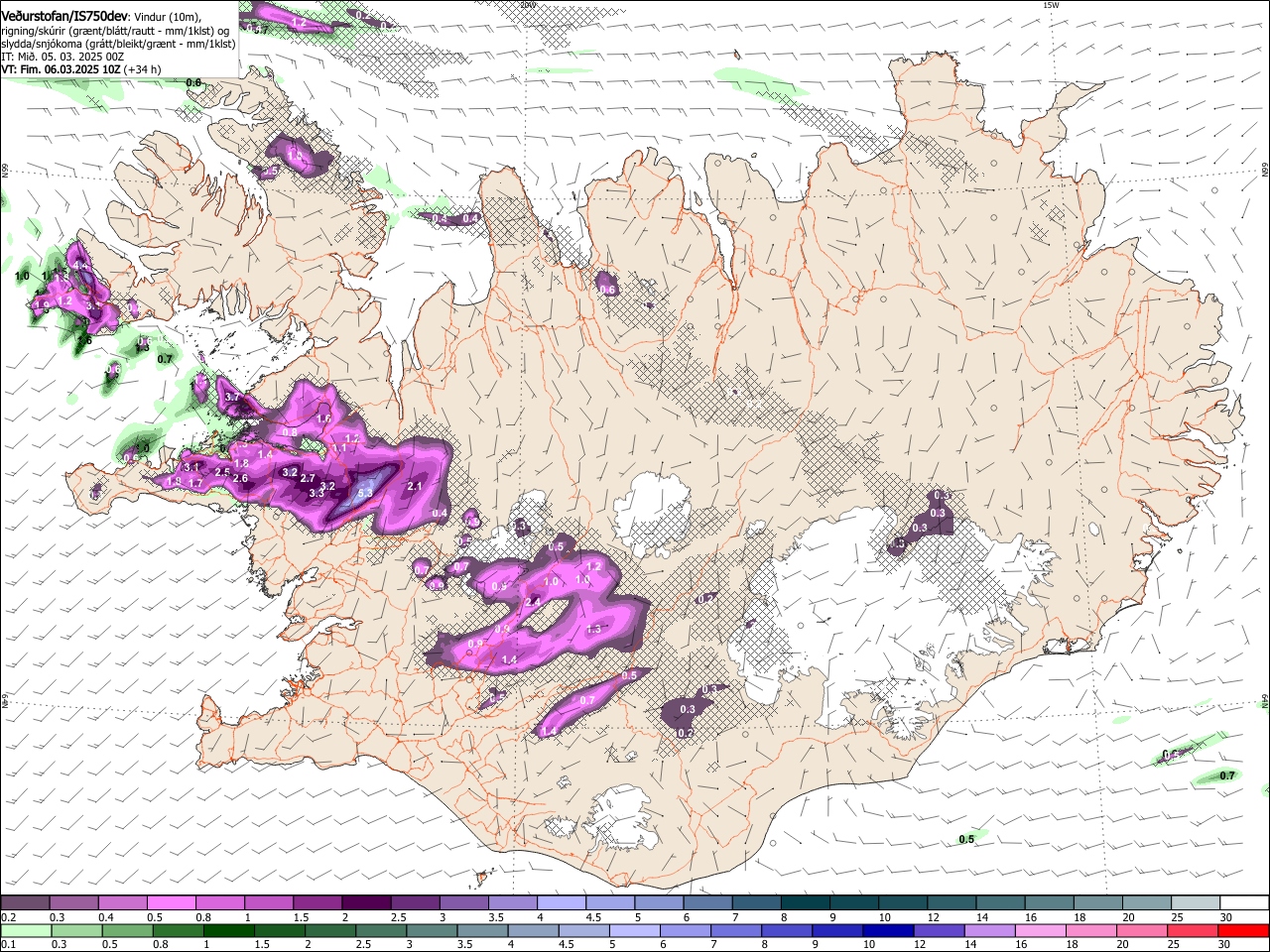The width and height of the screenshot is (1270, 952).
Task: Click the valid time 'VT: Fim. 06.03.2025 10Z'
Action: click(x=61, y=69)
